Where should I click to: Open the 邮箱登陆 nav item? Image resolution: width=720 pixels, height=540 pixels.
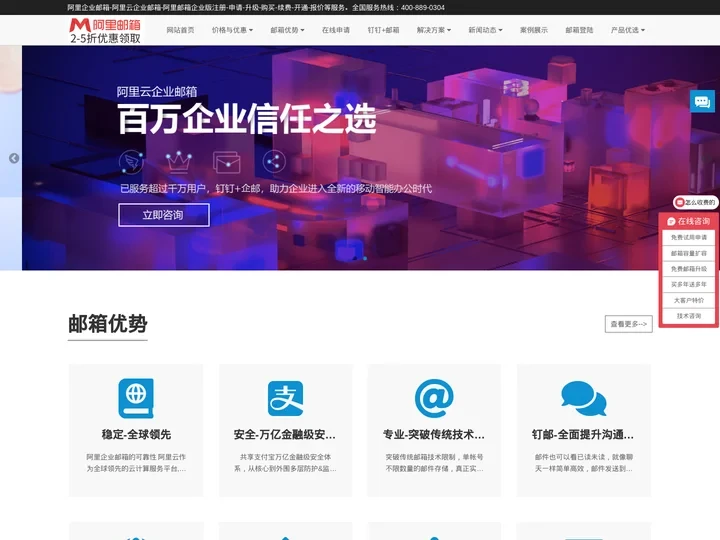(x=579, y=30)
